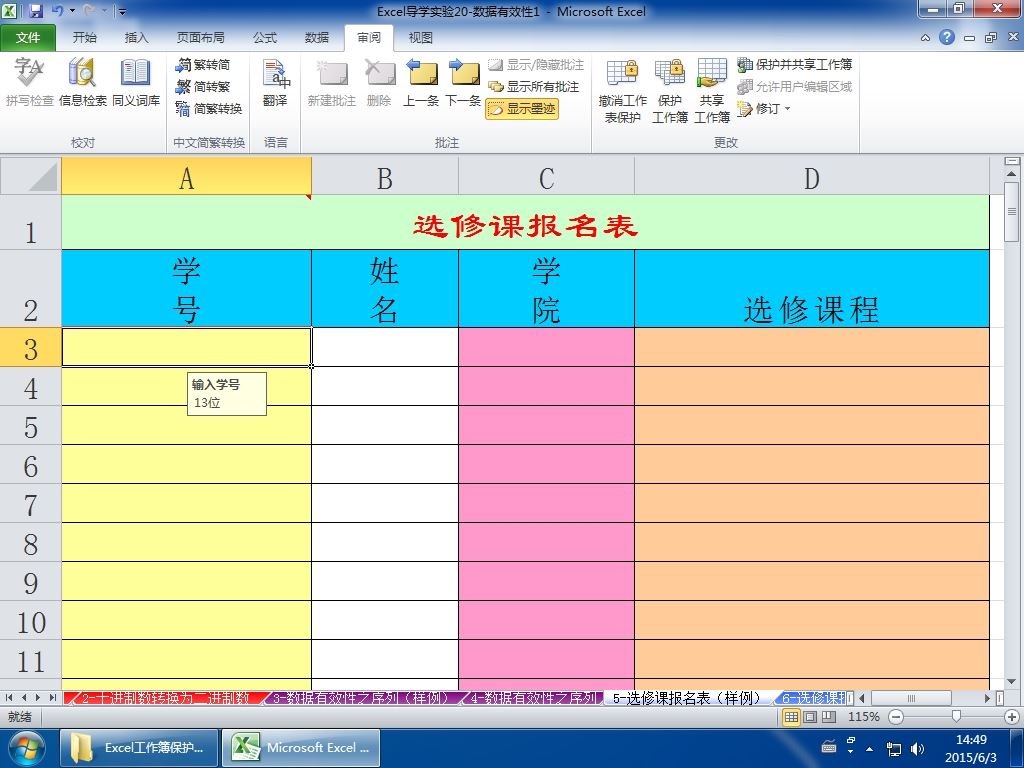
Task: Click 保护并共享工作簿 button
Action: click(795, 64)
